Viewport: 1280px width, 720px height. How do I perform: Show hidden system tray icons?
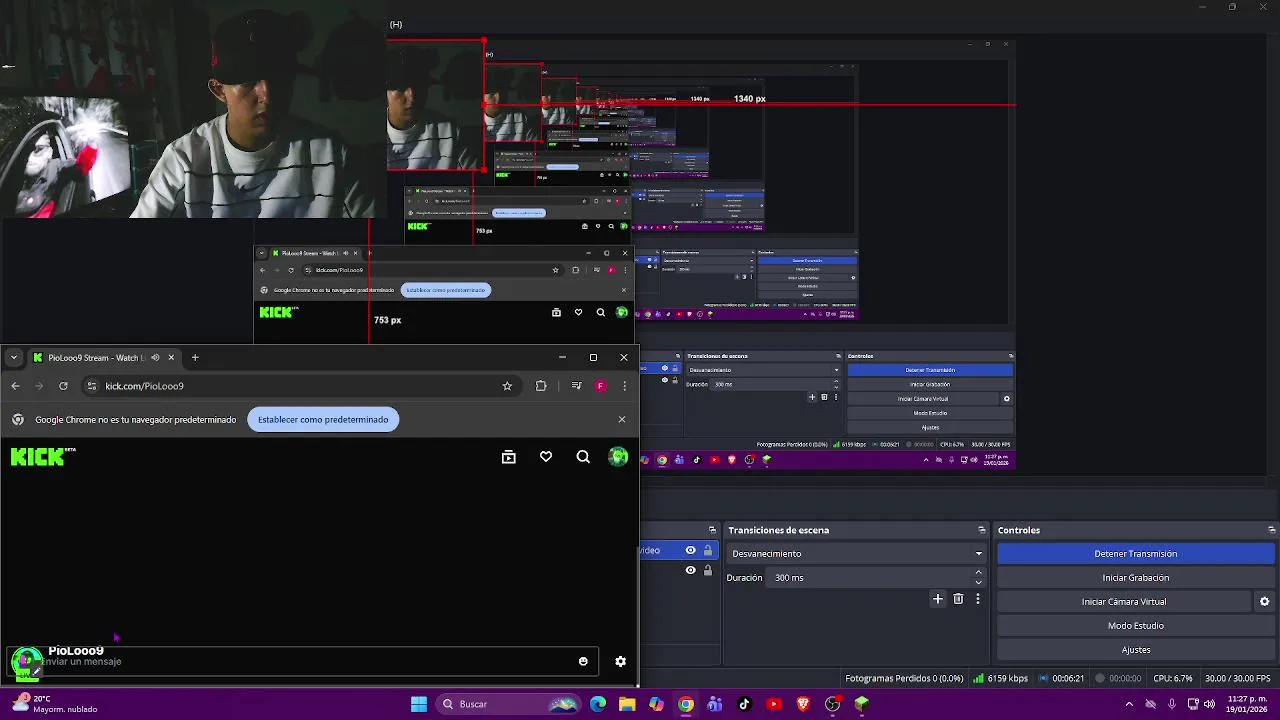[x=1129, y=704]
